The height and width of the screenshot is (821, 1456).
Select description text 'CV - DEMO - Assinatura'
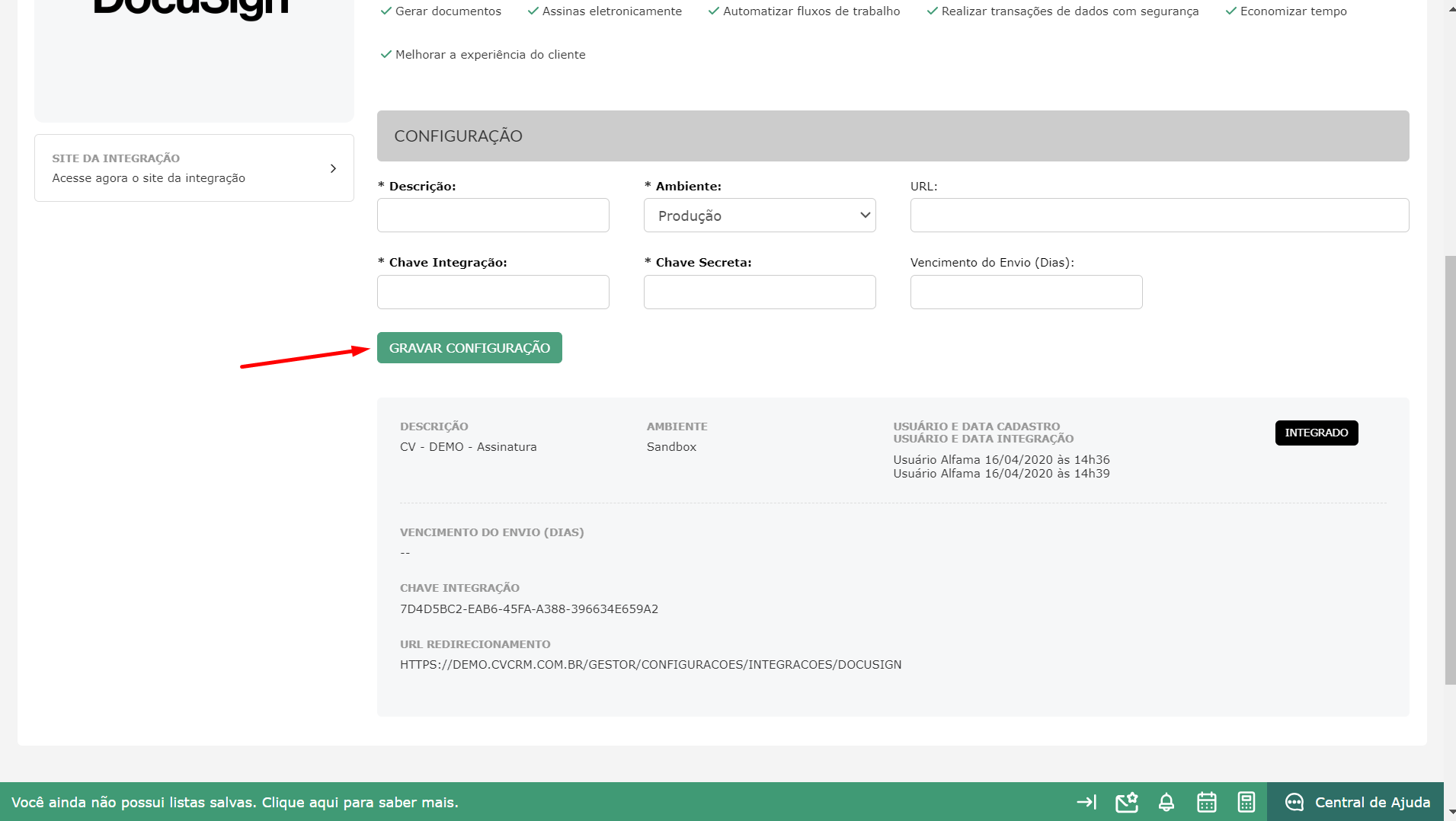(469, 447)
